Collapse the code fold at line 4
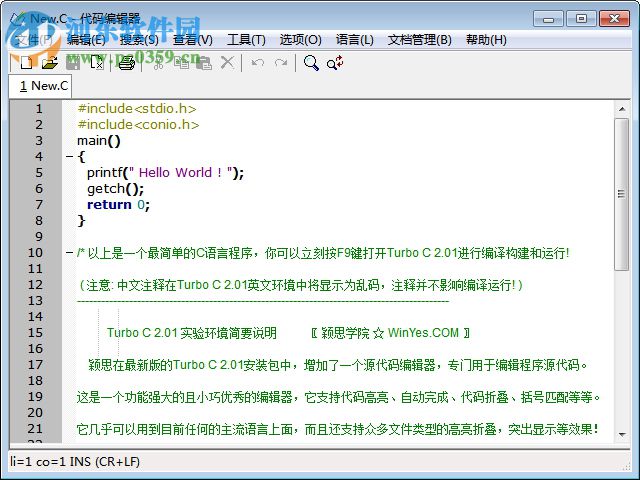The image size is (640, 480). (69, 156)
